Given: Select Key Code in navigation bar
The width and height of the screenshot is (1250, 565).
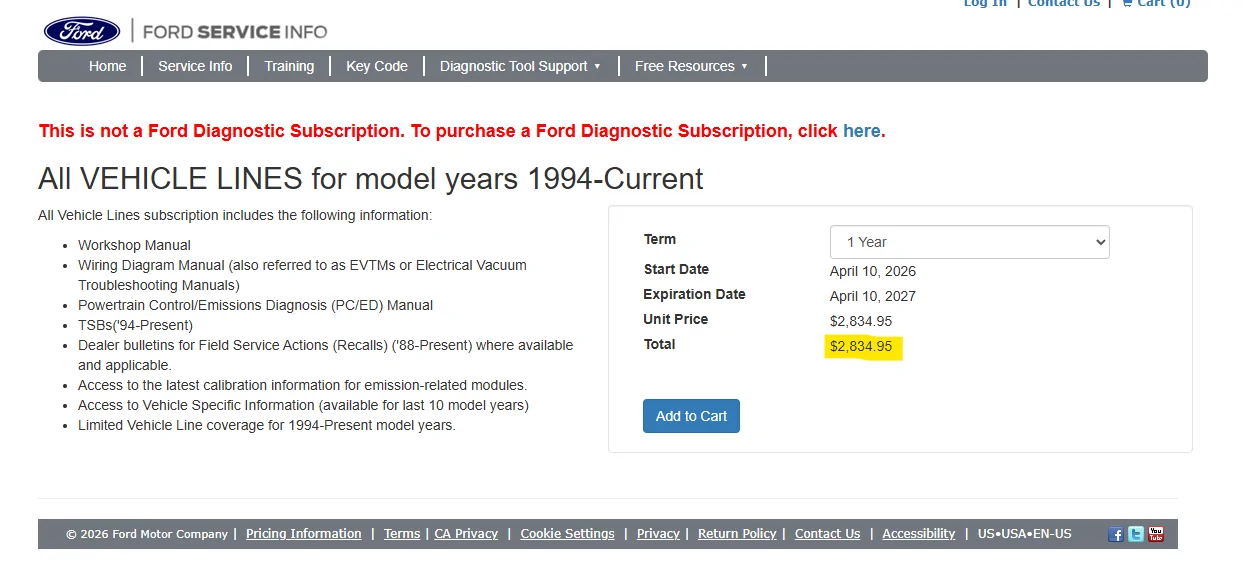Looking at the screenshot, I should tap(377, 66).
